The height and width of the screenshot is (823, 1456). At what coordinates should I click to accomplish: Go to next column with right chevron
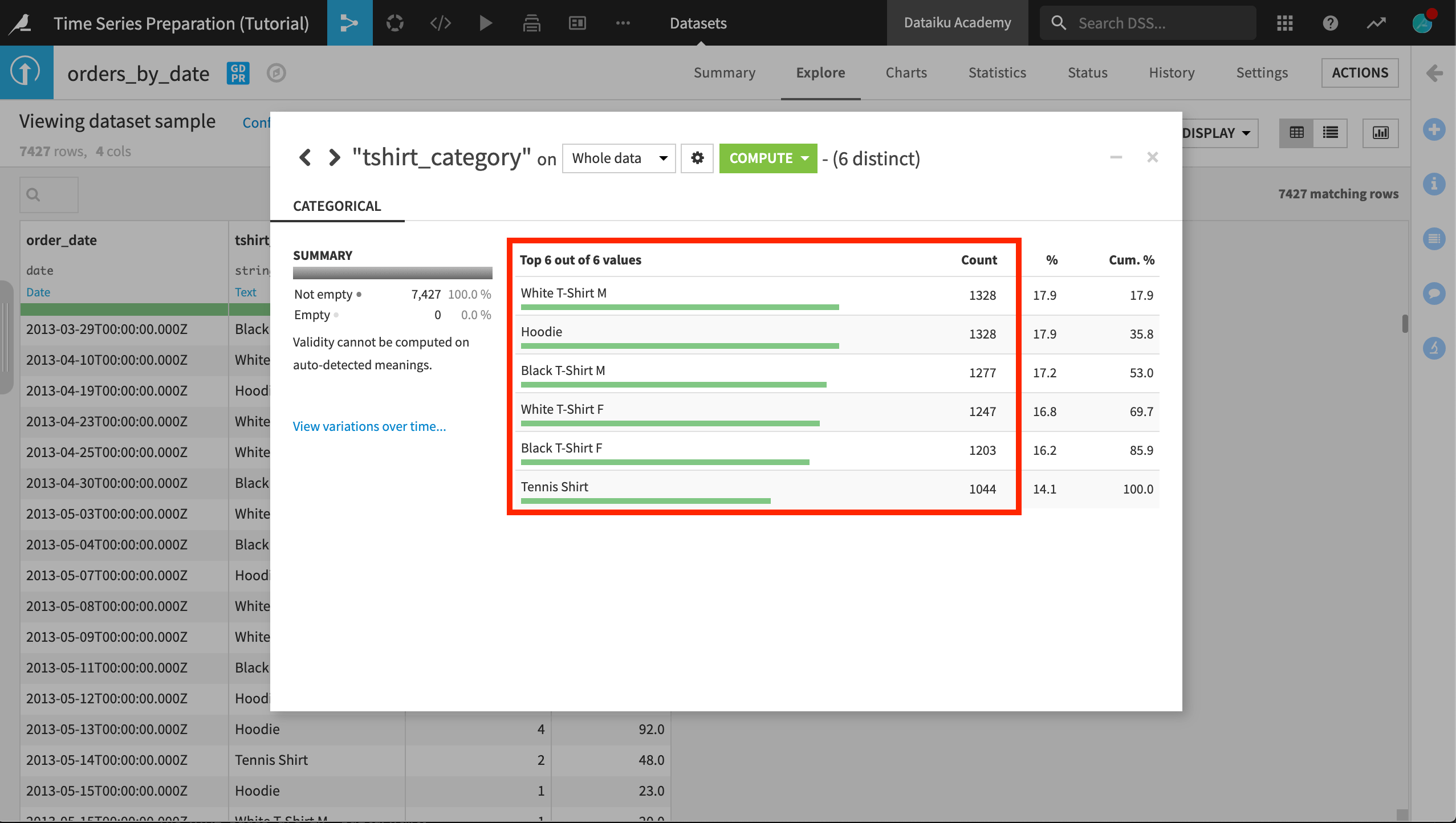[334, 157]
